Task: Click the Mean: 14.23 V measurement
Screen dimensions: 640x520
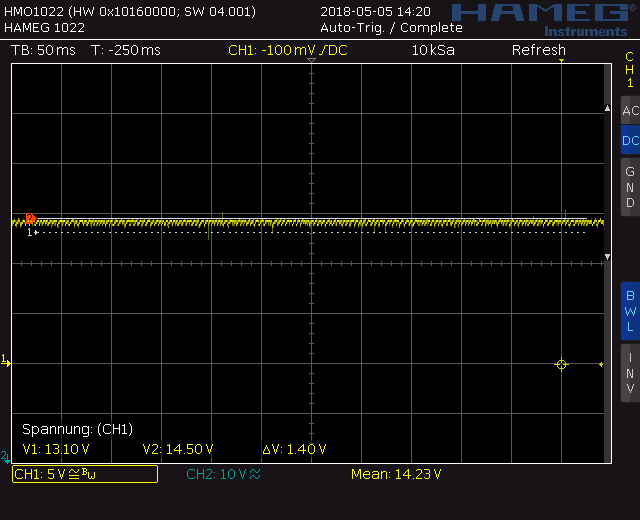Action: coord(396,474)
